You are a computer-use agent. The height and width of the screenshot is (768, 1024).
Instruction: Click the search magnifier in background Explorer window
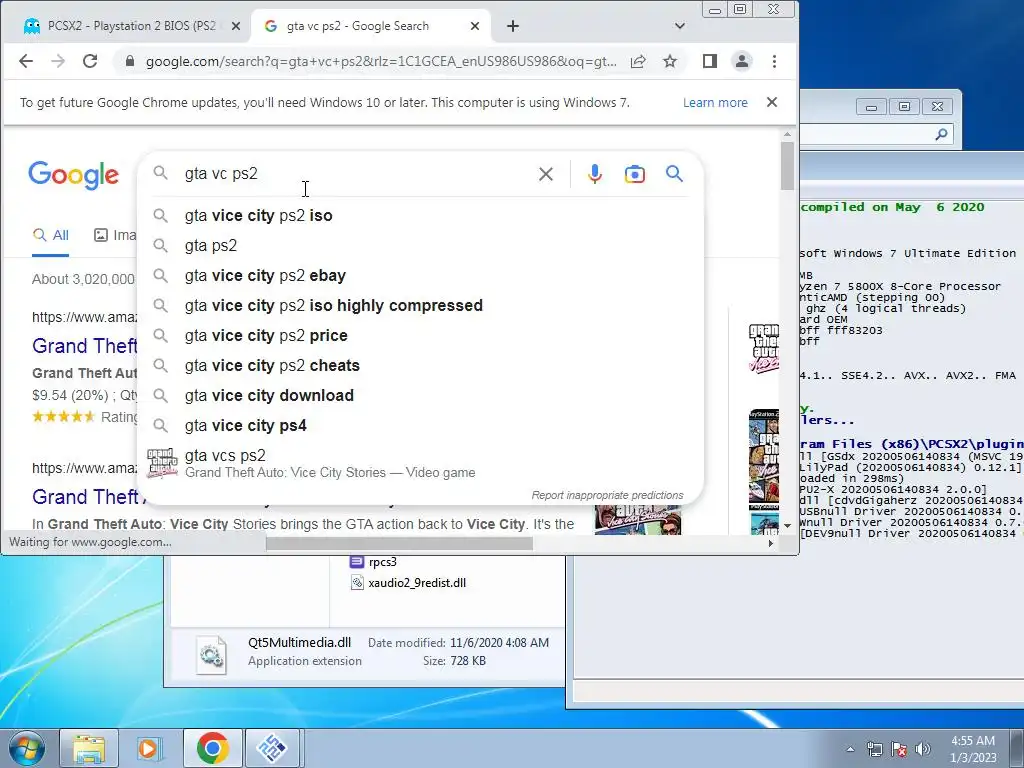coord(941,135)
